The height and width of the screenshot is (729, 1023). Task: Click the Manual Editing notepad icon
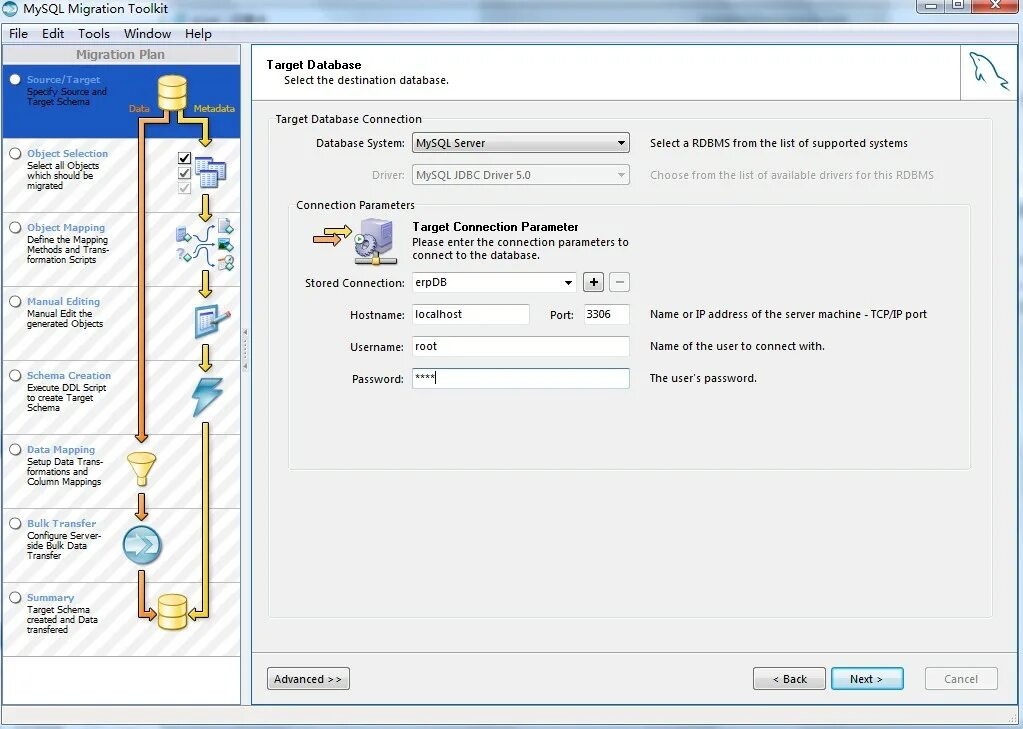pos(212,320)
